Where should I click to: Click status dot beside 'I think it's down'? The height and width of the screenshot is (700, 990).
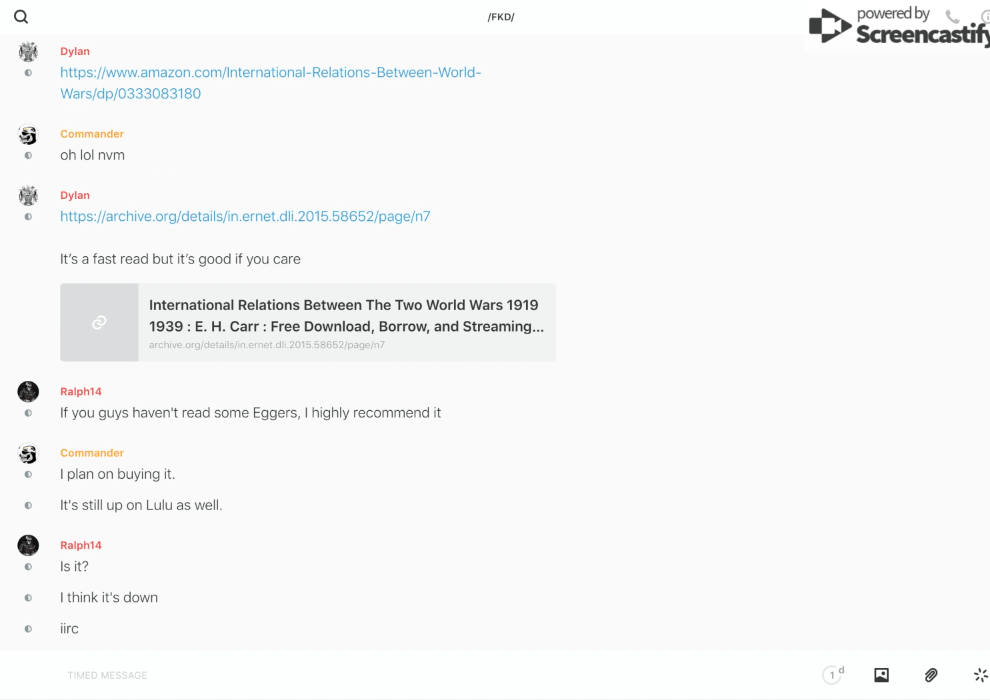(x=28, y=598)
